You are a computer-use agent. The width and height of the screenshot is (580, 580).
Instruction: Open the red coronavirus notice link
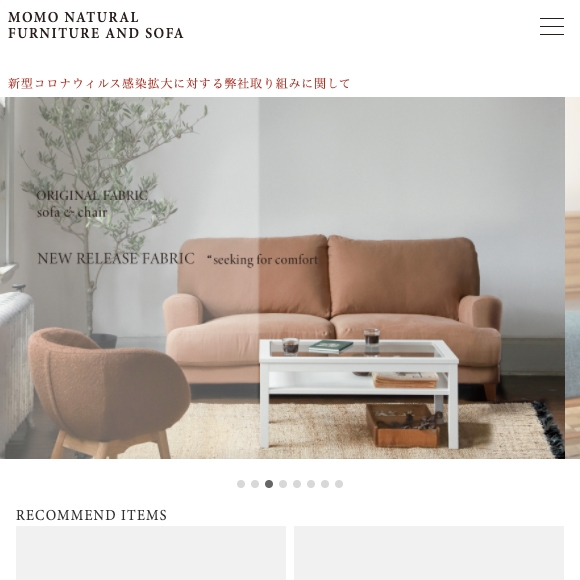point(179,83)
